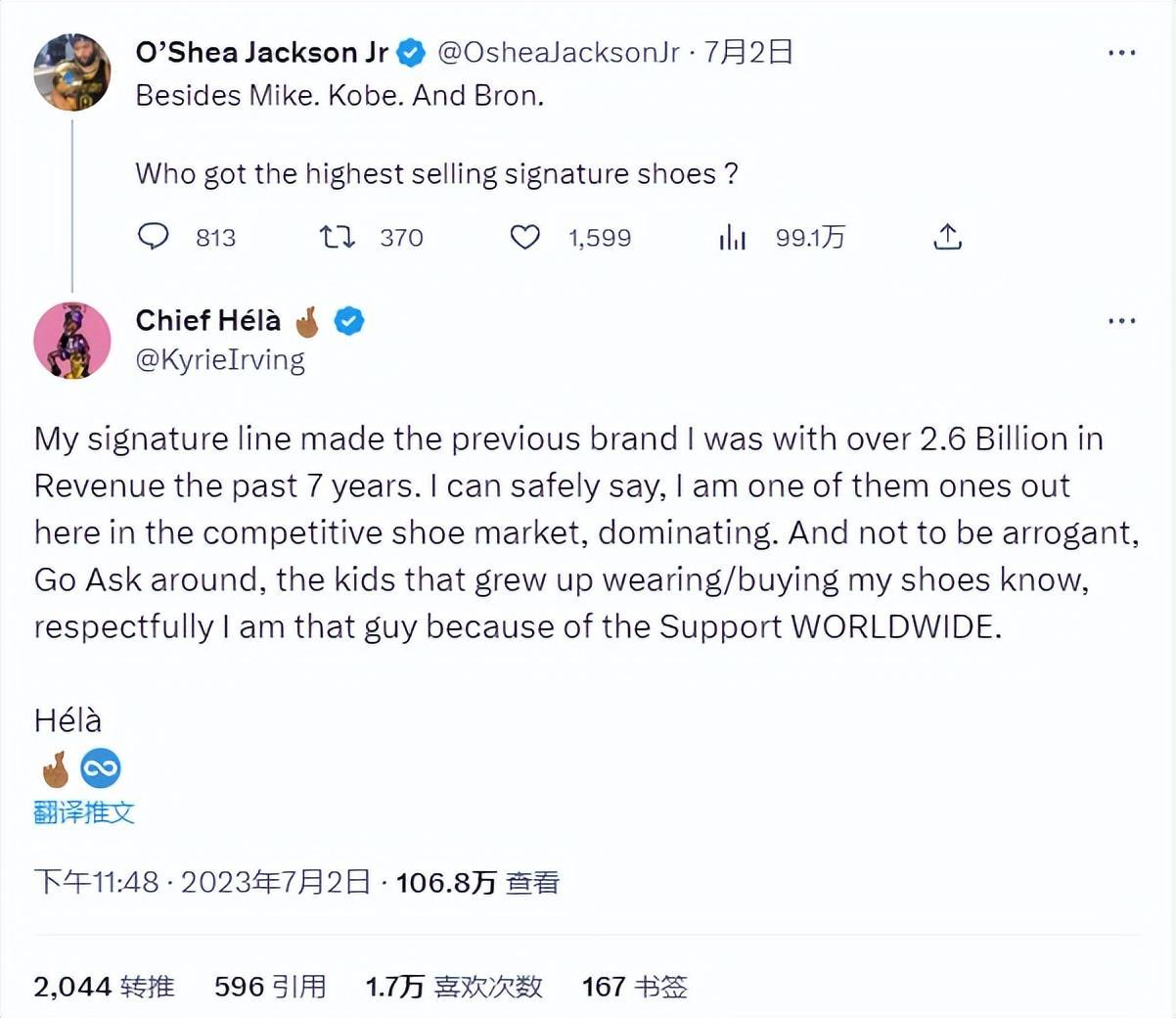This screenshot has height=1018, width=1176.
Task: View the 2,044 转推 retweets list
Action: click(104, 986)
